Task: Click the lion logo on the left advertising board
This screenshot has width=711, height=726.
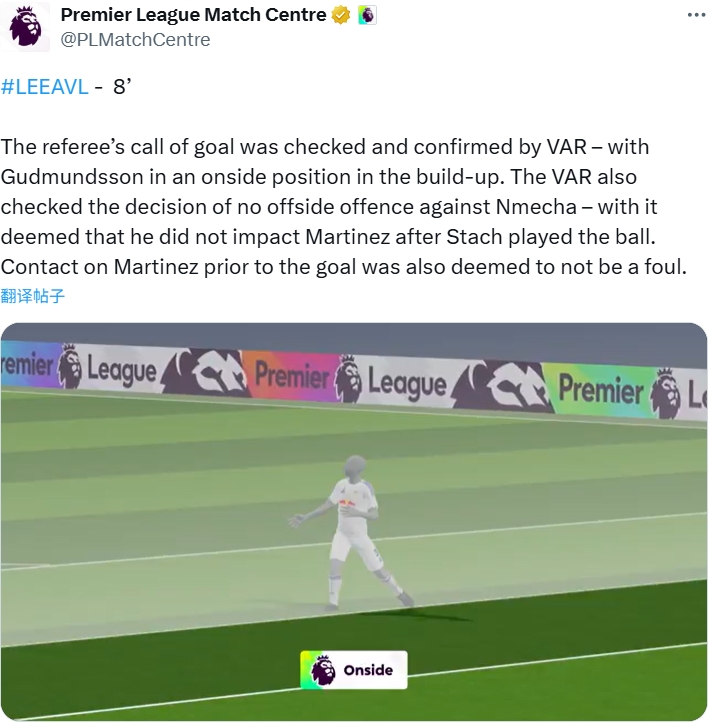Action: click(69, 365)
